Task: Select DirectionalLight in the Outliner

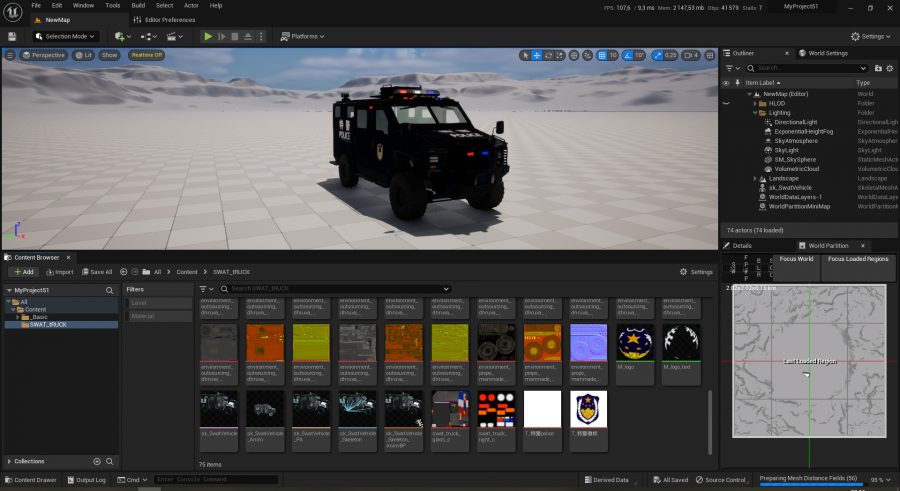Action: 796,122
